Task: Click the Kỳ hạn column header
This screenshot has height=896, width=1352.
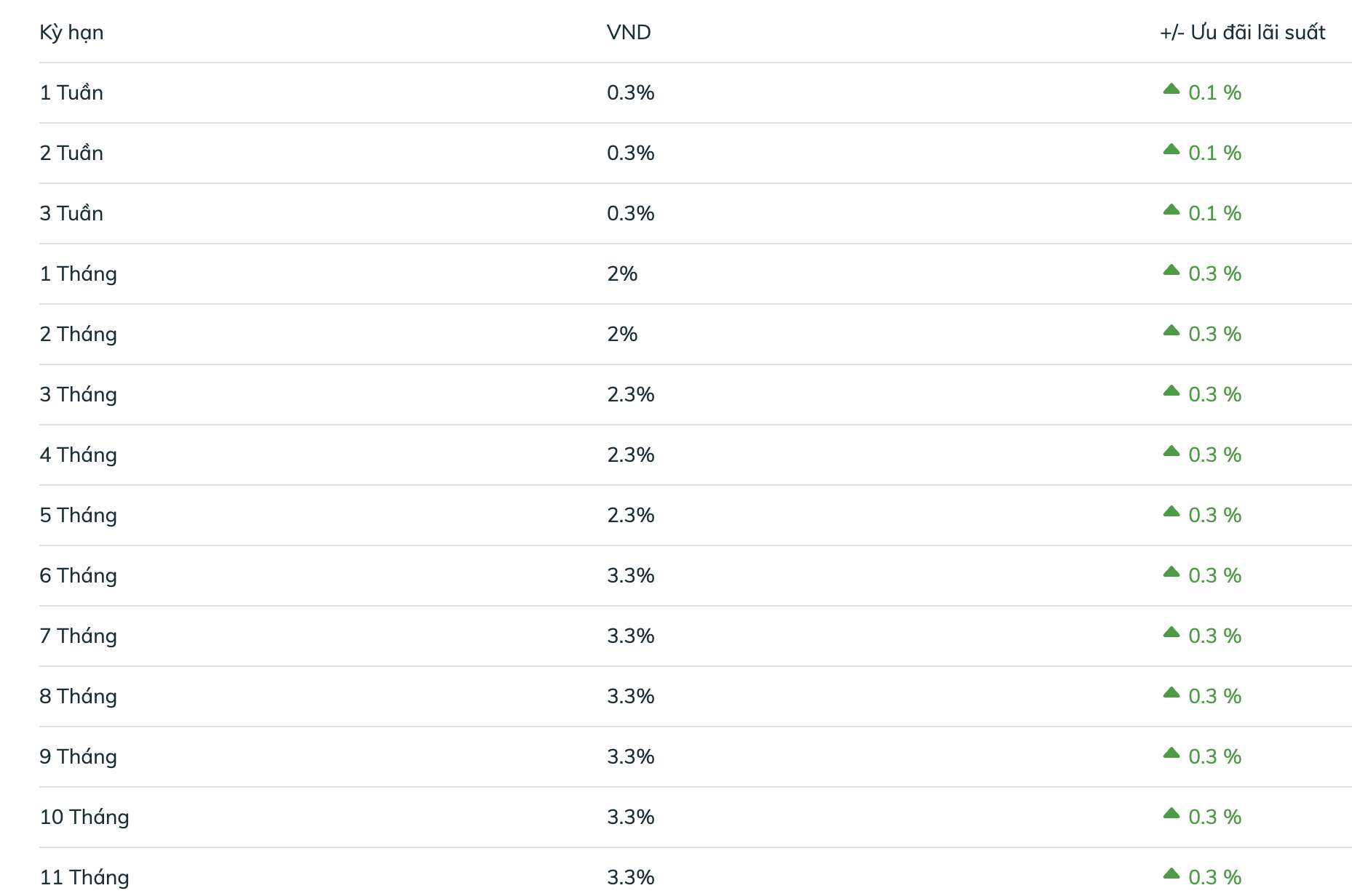Action: tap(71, 33)
